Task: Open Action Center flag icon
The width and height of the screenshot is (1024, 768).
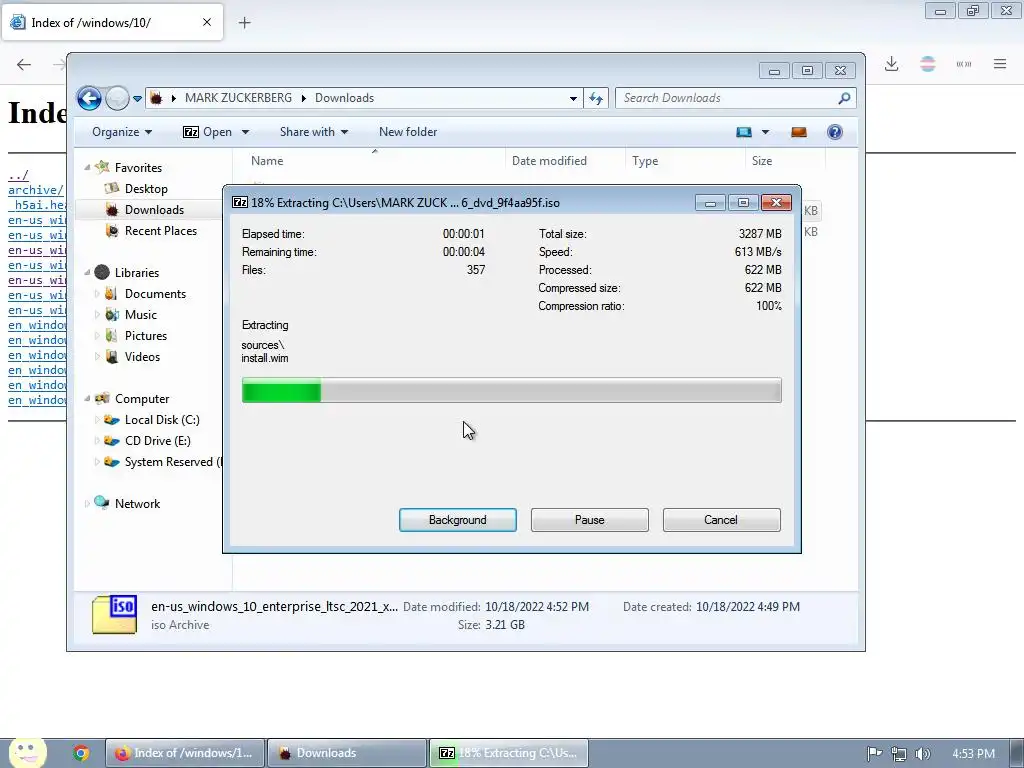Action: point(874,754)
